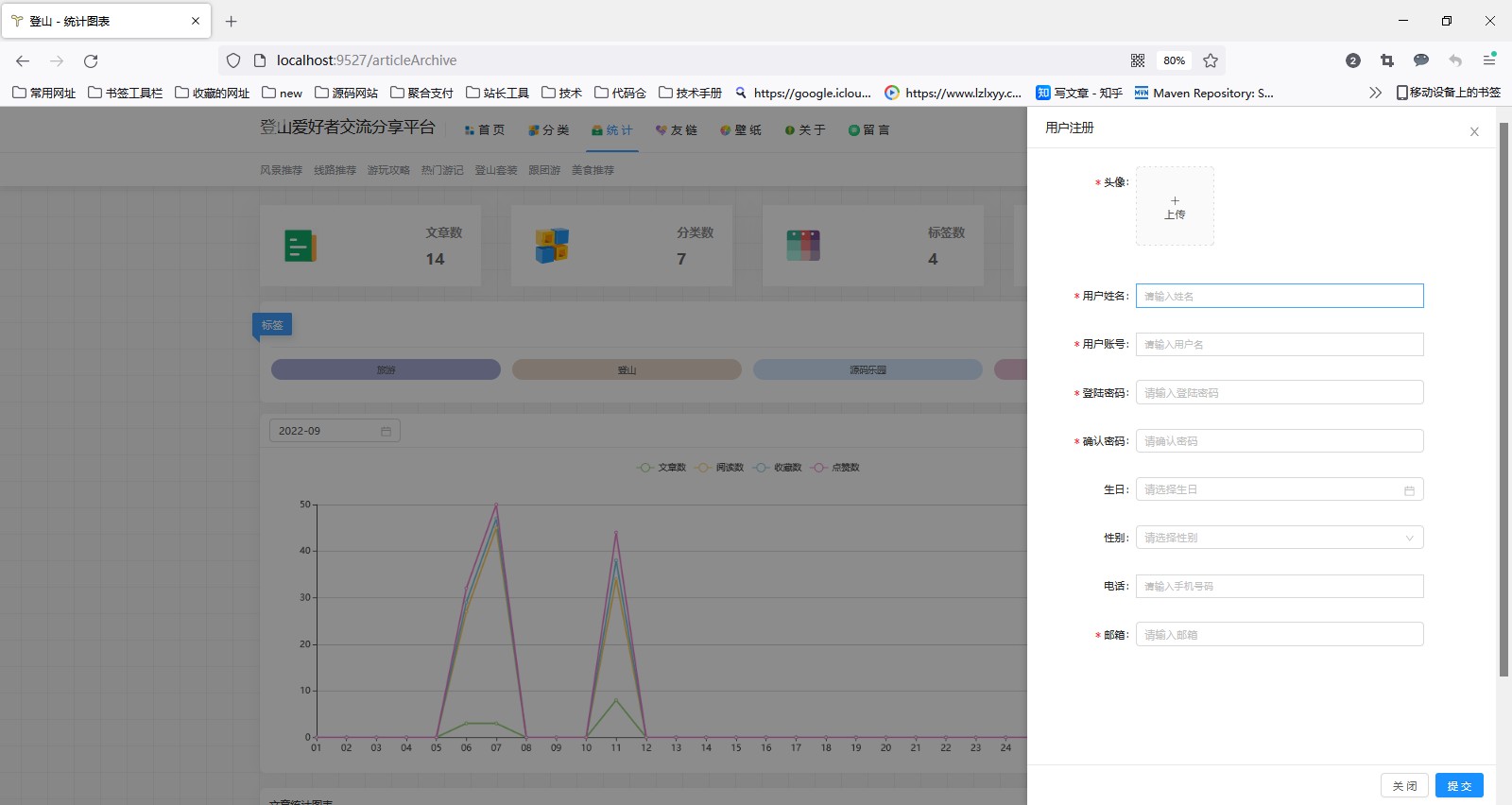This screenshot has height=805, width=1512.
Task: Open a new browser tab
Action: tap(231, 21)
